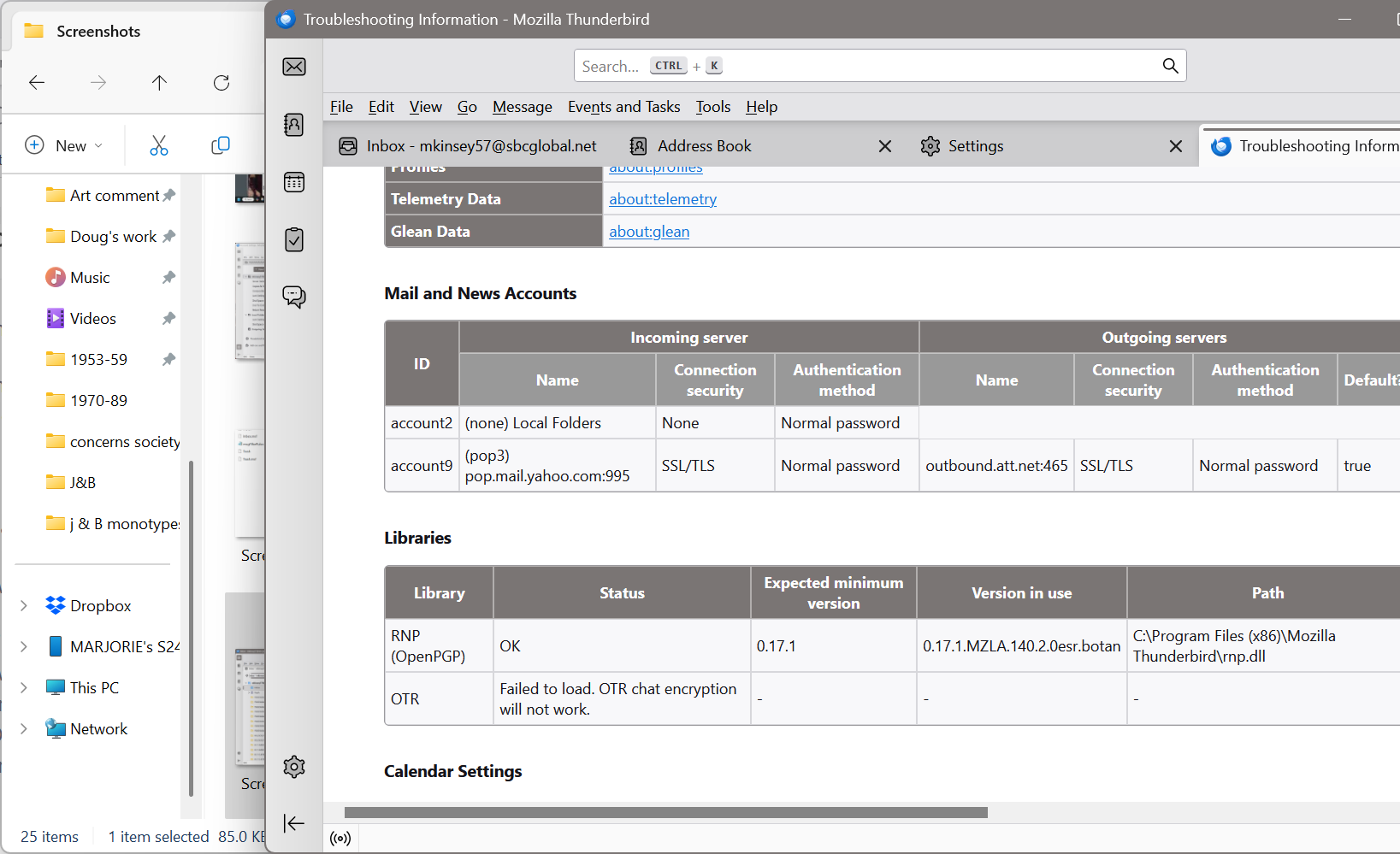Close the Address Book tab

tap(885, 146)
